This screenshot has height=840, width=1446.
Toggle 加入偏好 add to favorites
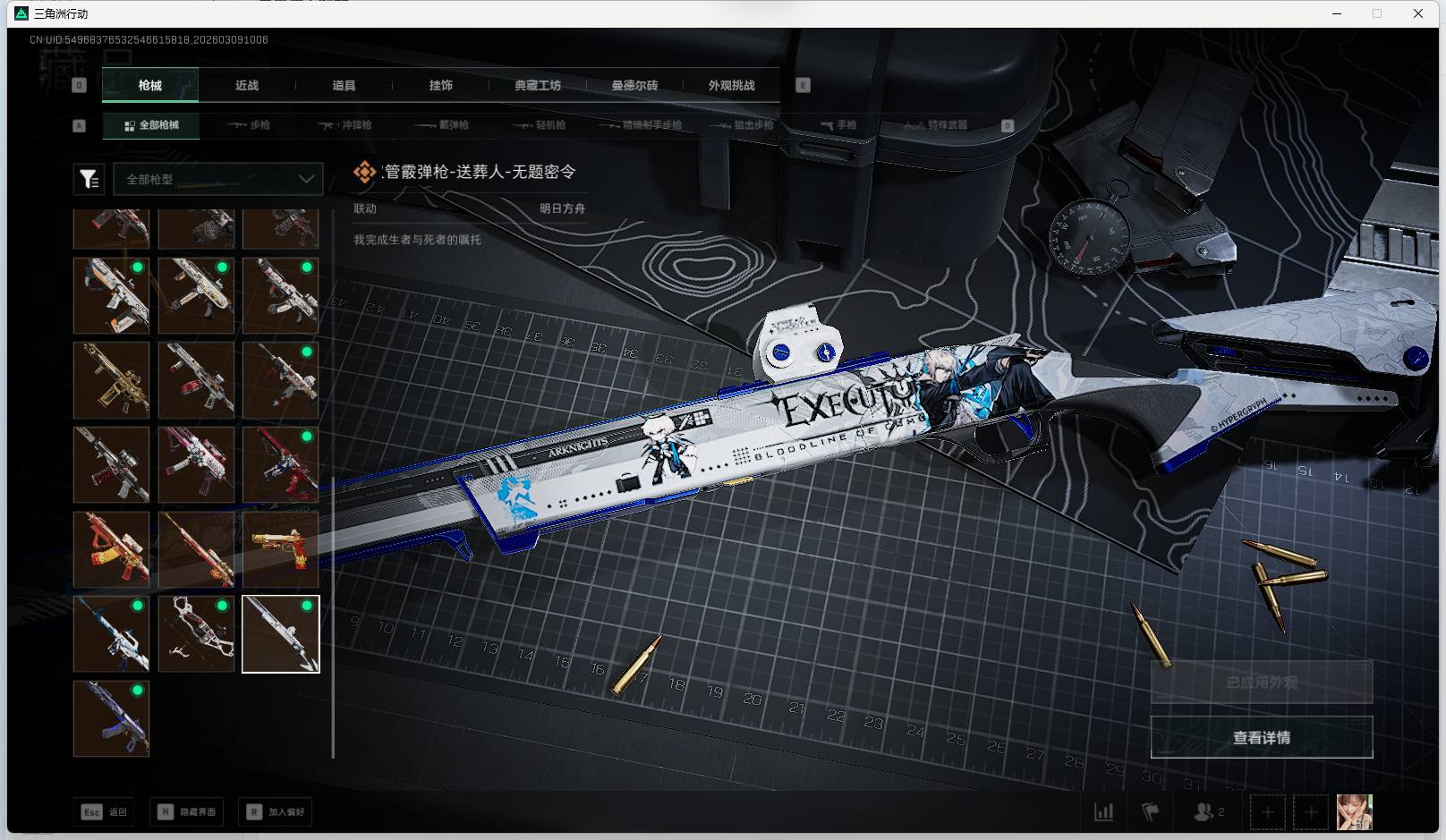[276, 812]
